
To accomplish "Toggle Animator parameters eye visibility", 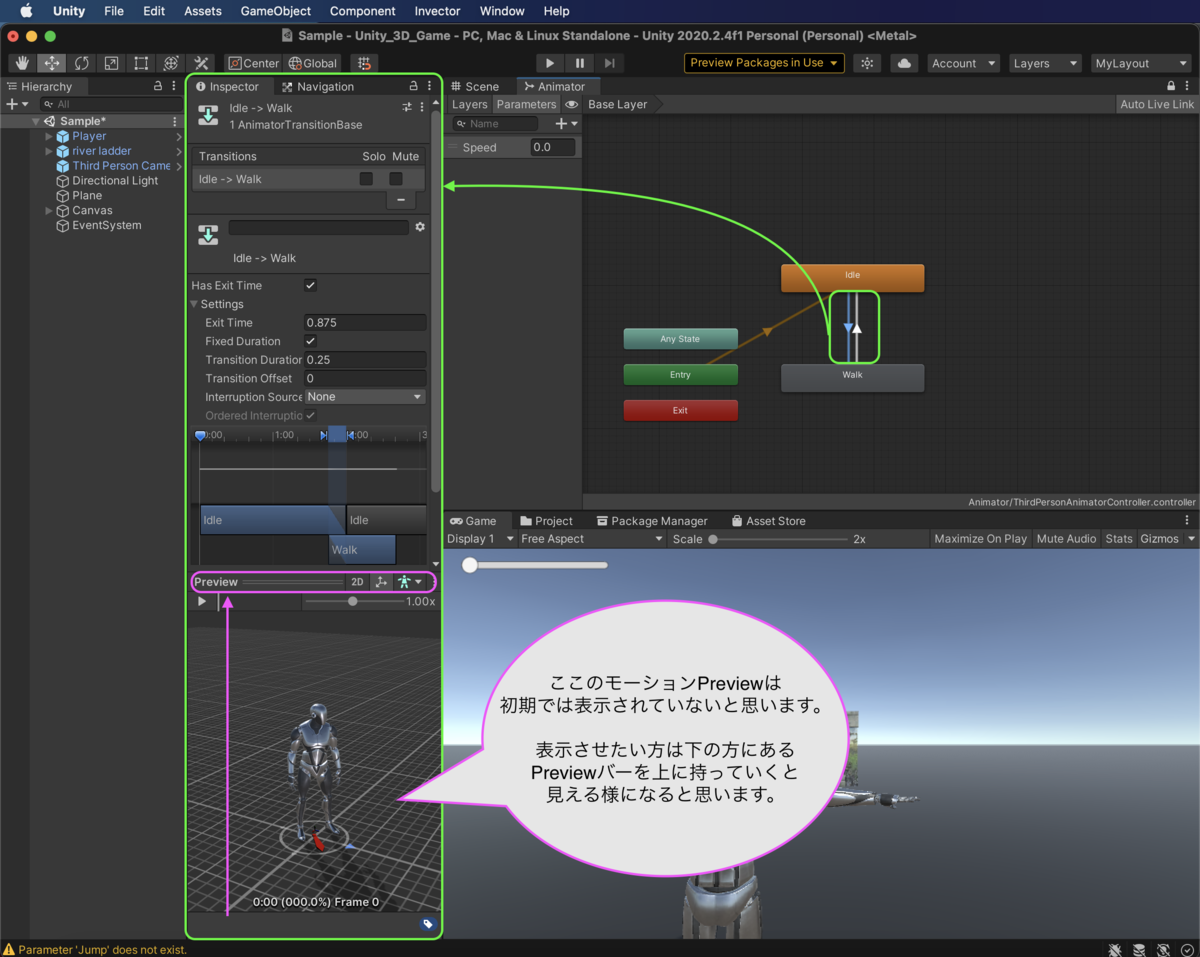I will coord(572,104).
